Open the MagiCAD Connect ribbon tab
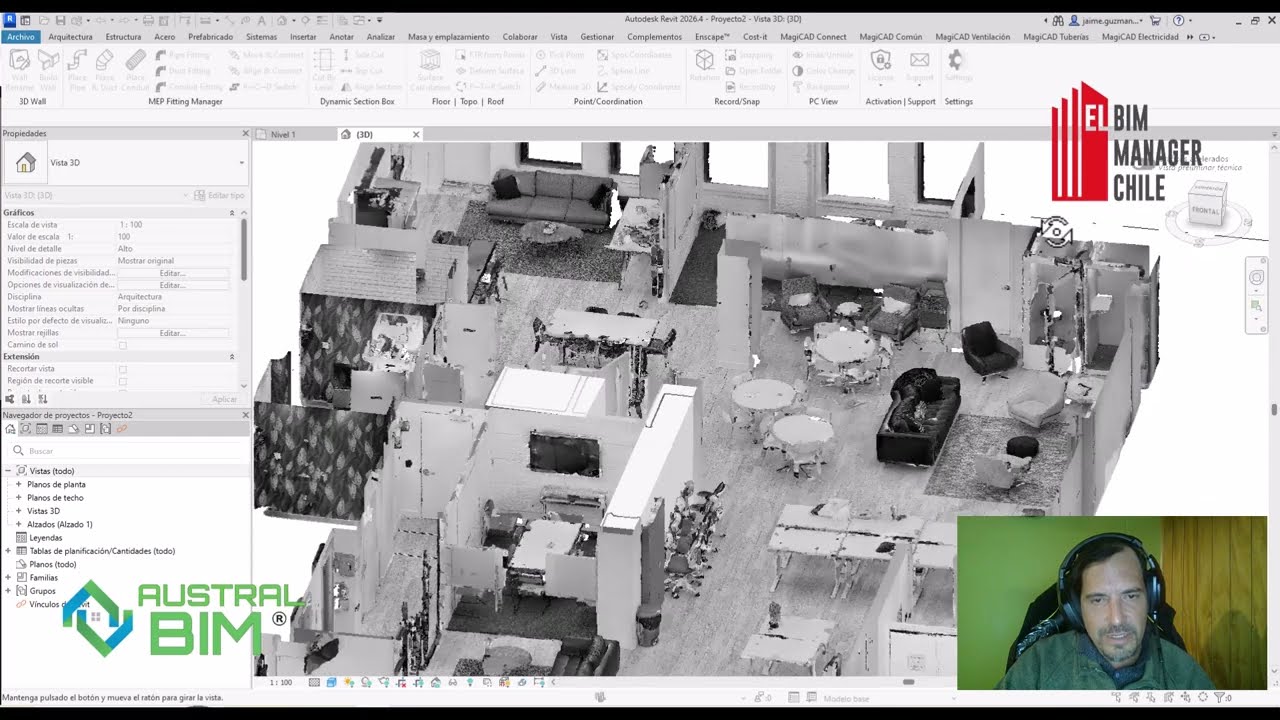Image resolution: width=1280 pixels, height=720 pixels. point(813,37)
